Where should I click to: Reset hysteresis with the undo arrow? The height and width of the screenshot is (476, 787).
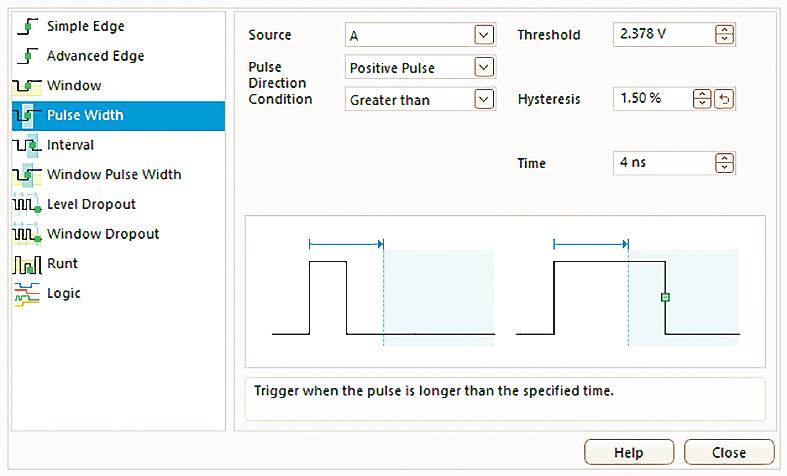coord(725,99)
